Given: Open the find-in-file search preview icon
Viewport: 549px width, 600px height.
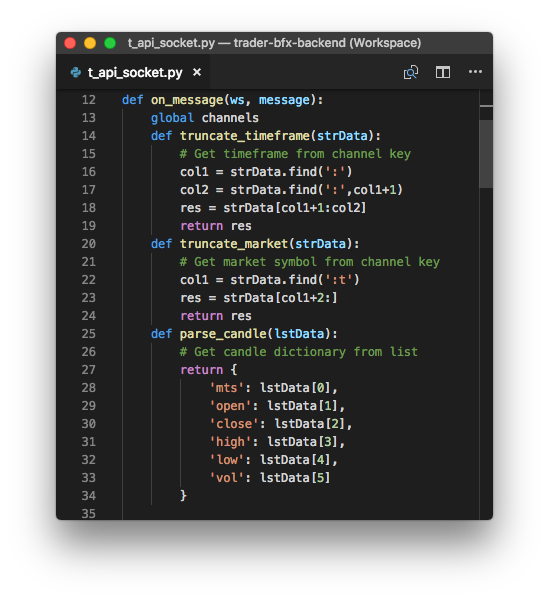Looking at the screenshot, I should [x=411, y=72].
